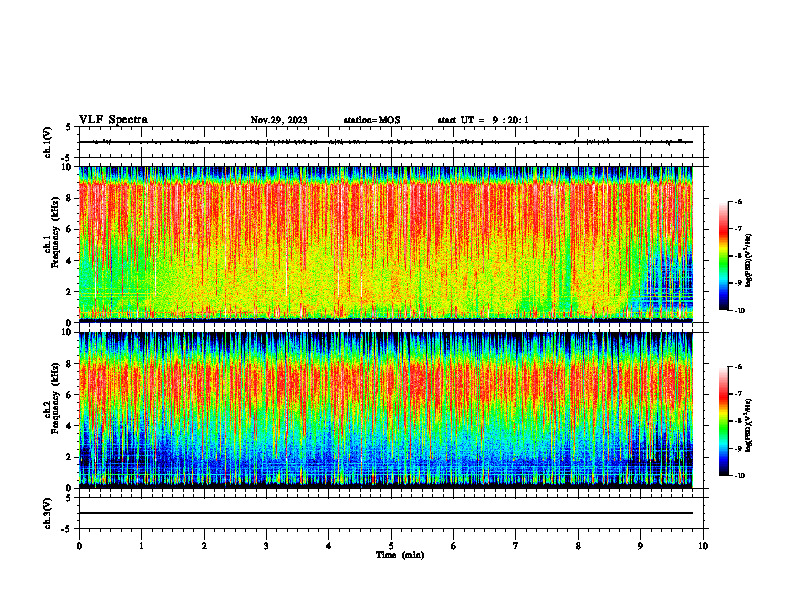Click the "station=MOS" header label

(x=372, y=120)
